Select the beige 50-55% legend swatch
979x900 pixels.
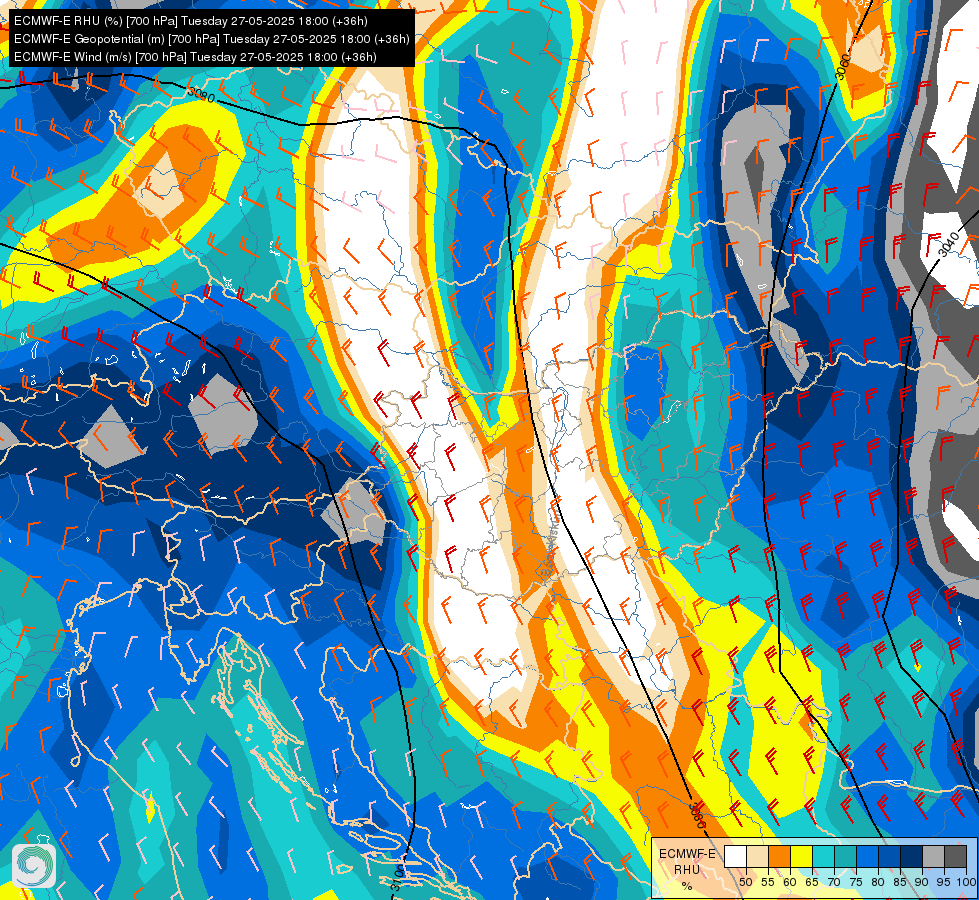(757, 856)
